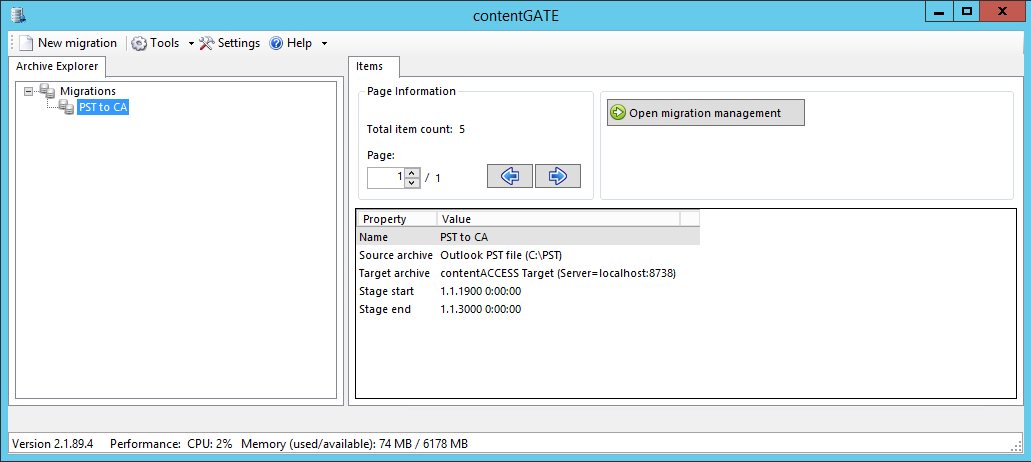Go to next page with right arrow
The height and width of the screenshot is (462, 1031).
tap(558, 176)
